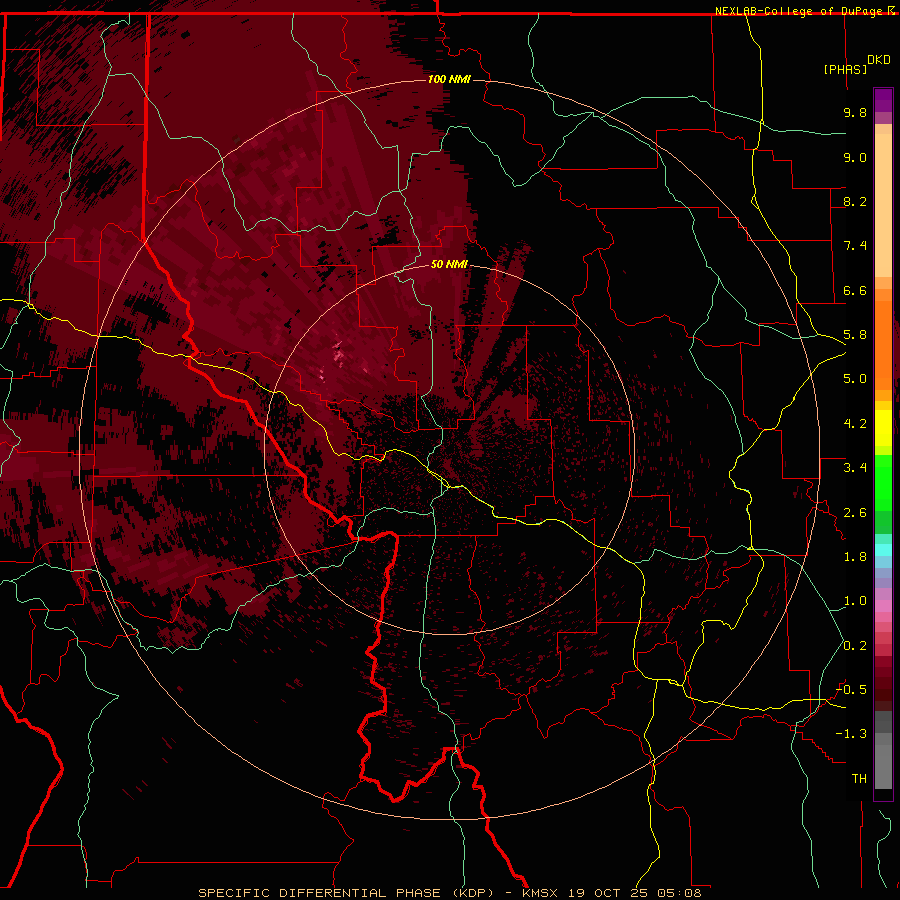Click the 9.8 value on the color scale
The image size is (900, 900).
click(855, 112)
